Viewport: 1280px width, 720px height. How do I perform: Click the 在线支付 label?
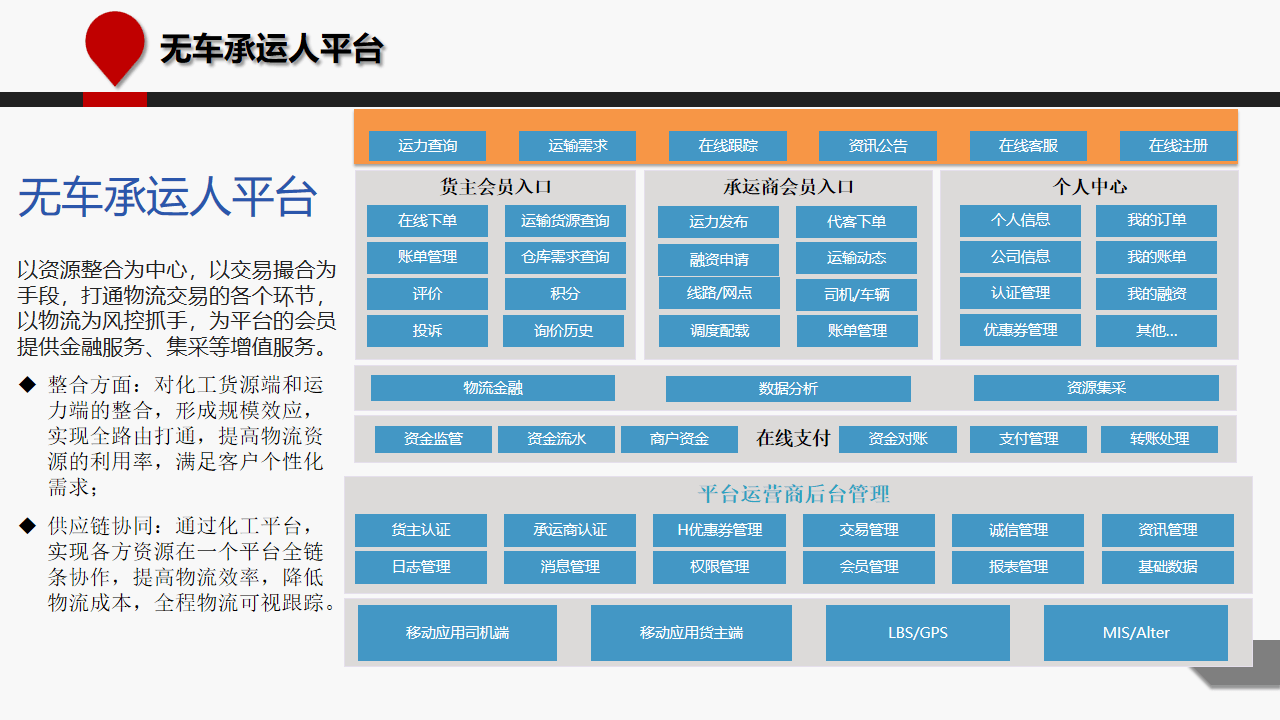793,439
